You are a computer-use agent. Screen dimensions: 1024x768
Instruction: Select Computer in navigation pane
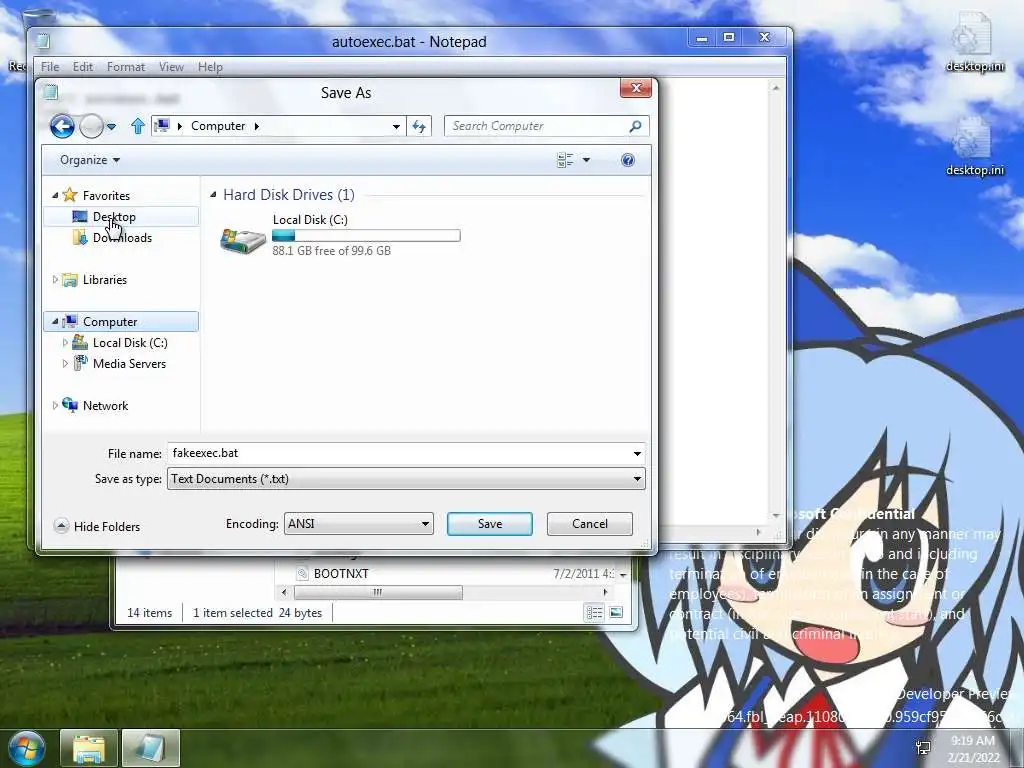click(110, 321)
